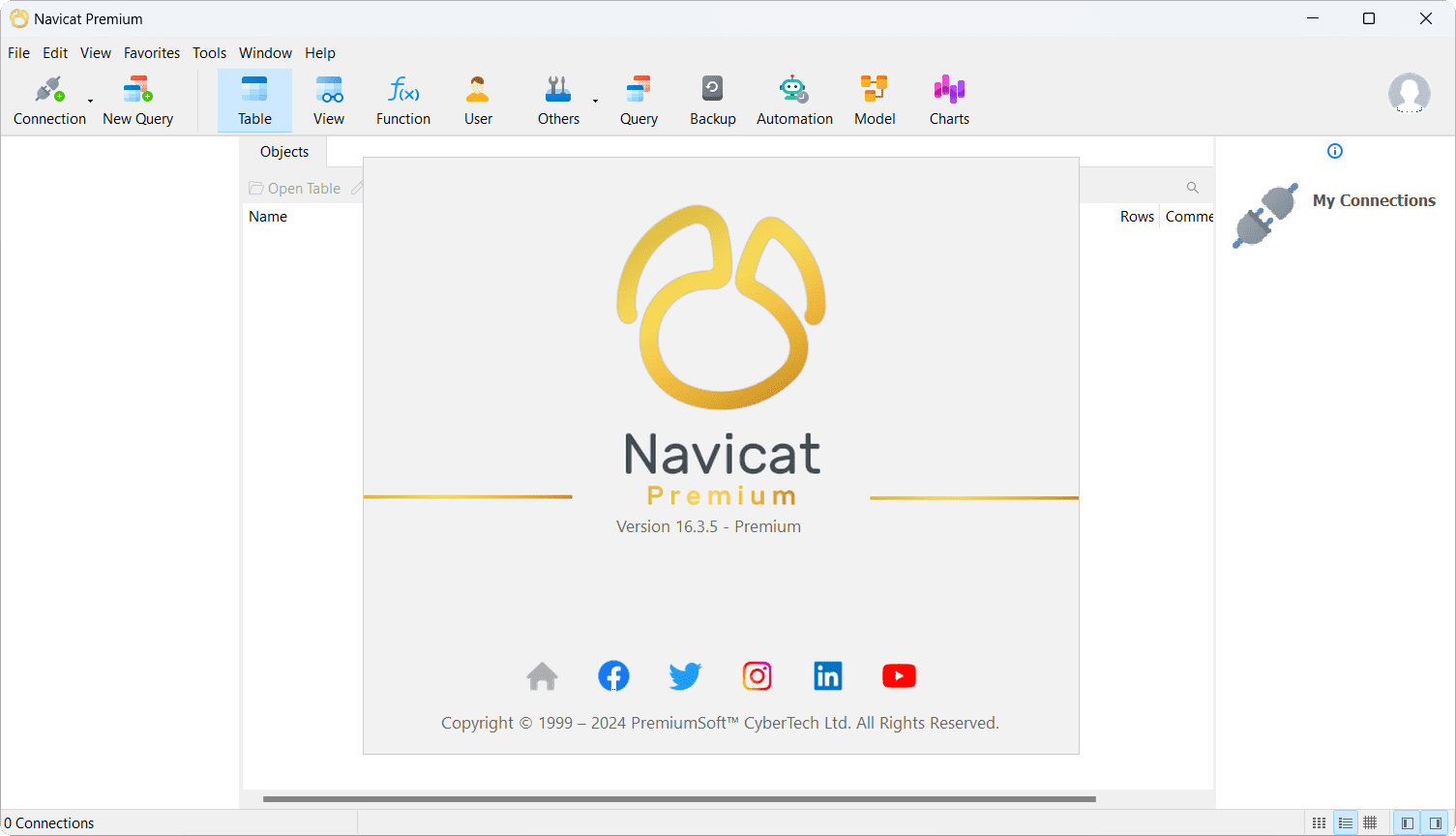
Task: Click the Version 16.3.5 - Premium text
Action: 708,526
